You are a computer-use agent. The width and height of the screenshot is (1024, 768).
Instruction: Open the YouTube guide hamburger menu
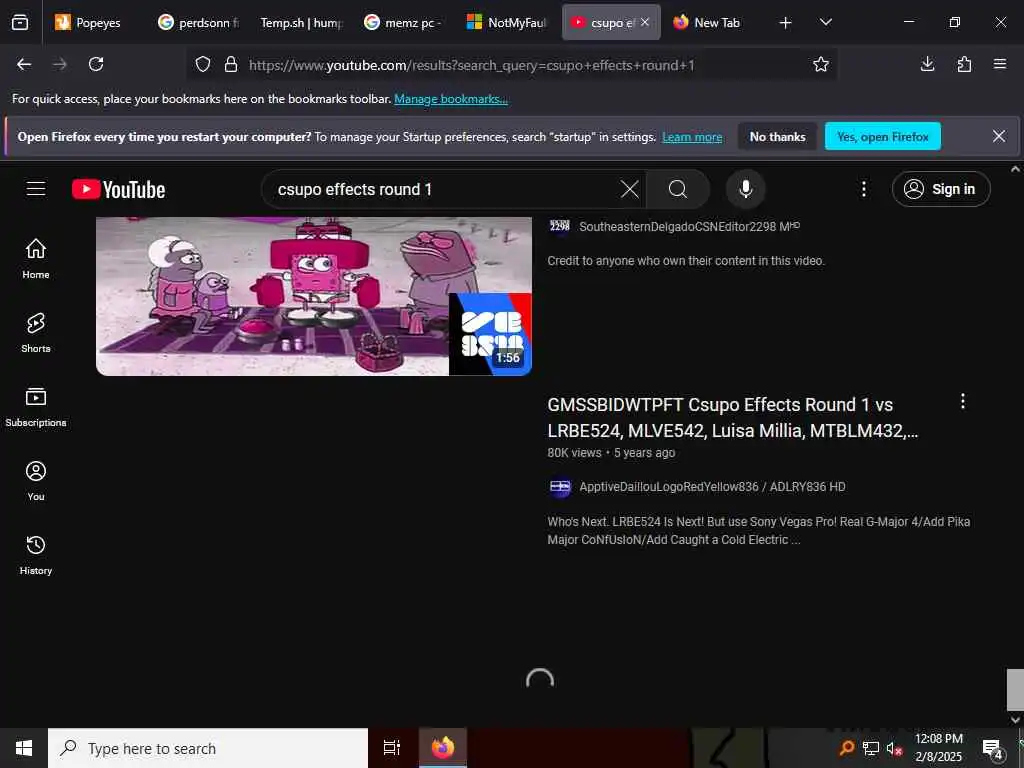(x=36, y=189)
